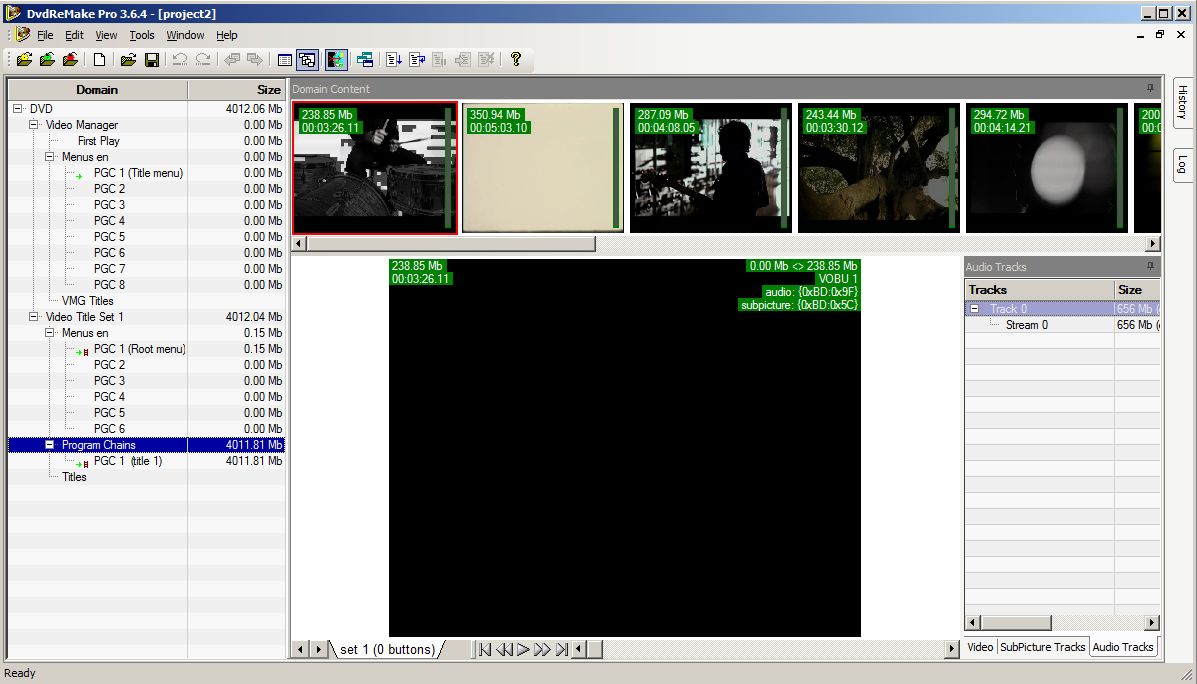
Task: Click the colorful preview mode toolbar icon
Action: tap(336, 60)
